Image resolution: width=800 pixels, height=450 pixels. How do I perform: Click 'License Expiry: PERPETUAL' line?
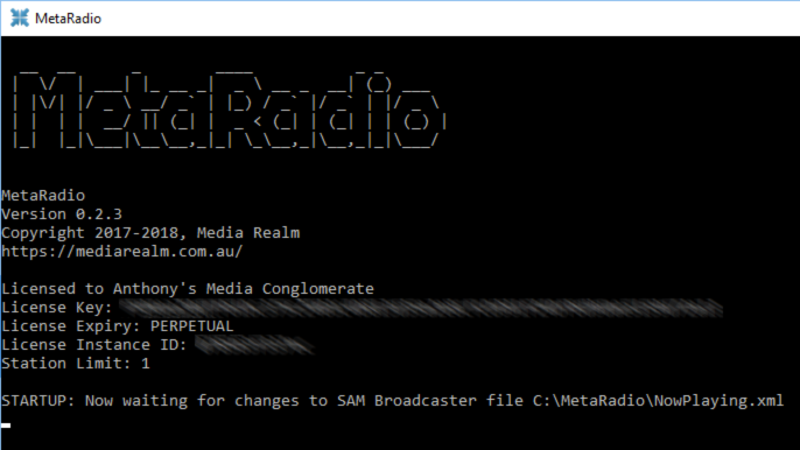coord(117,326)
